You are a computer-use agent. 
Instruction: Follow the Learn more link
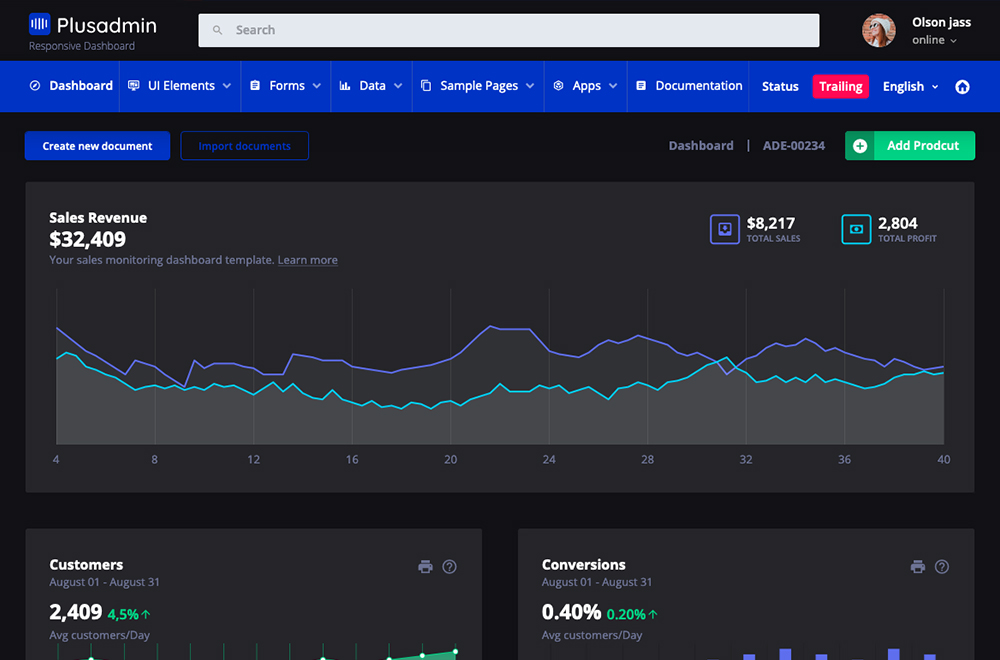(307, 260)
